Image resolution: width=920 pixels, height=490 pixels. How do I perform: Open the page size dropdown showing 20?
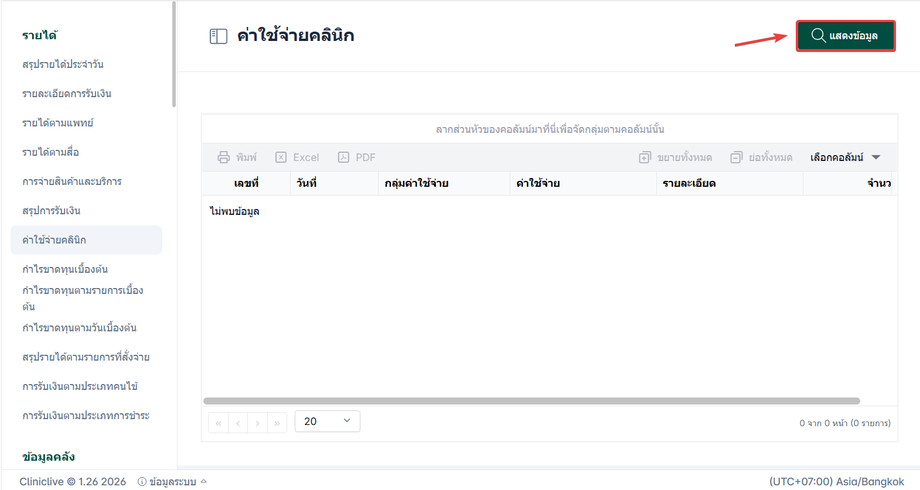(x=327, y=421)
